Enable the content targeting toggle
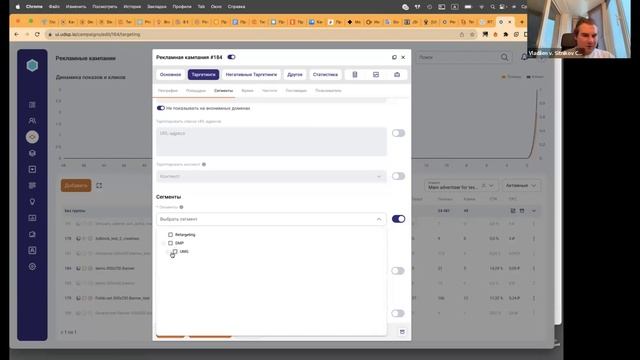Screen dimensions: 640x360 (x=398, y=176)
